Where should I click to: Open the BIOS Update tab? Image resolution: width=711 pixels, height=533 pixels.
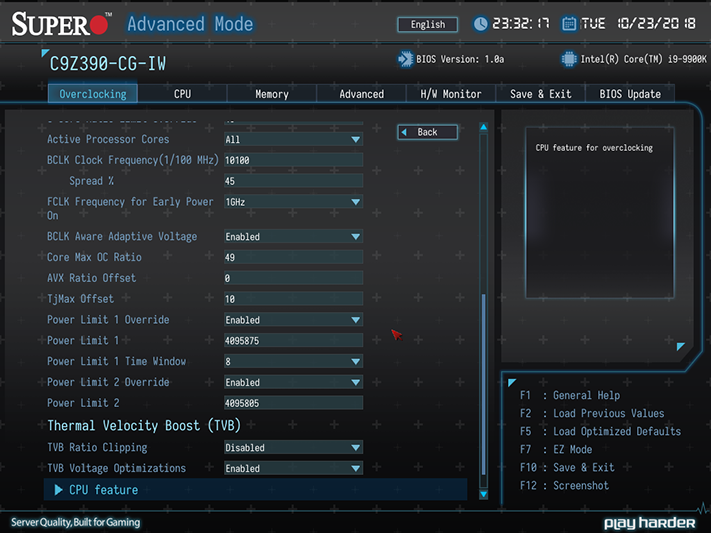point(630,94)
